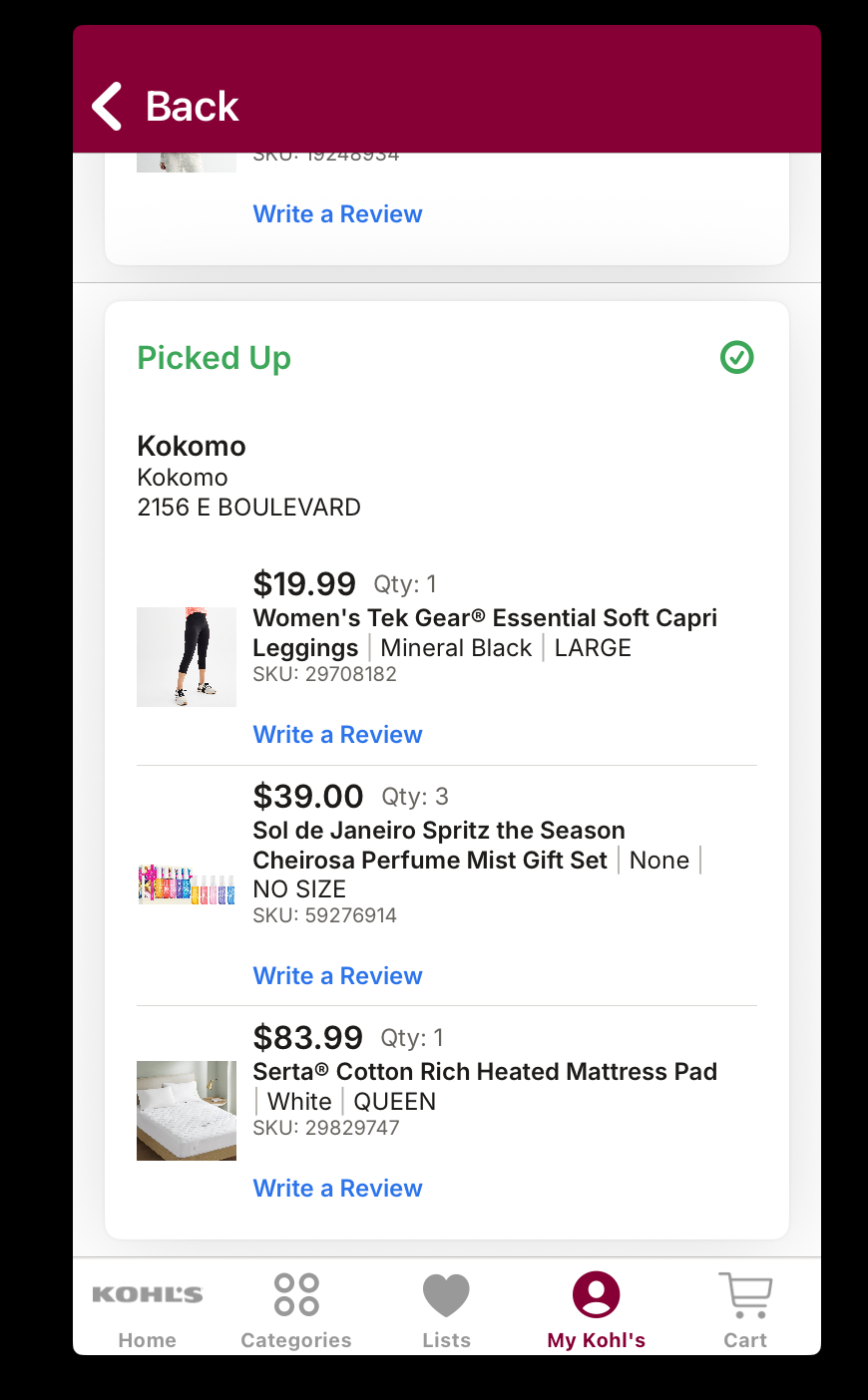Open Categories four-circle icon
This screenshot has width=868, height=1400.
pos(296,1294)
